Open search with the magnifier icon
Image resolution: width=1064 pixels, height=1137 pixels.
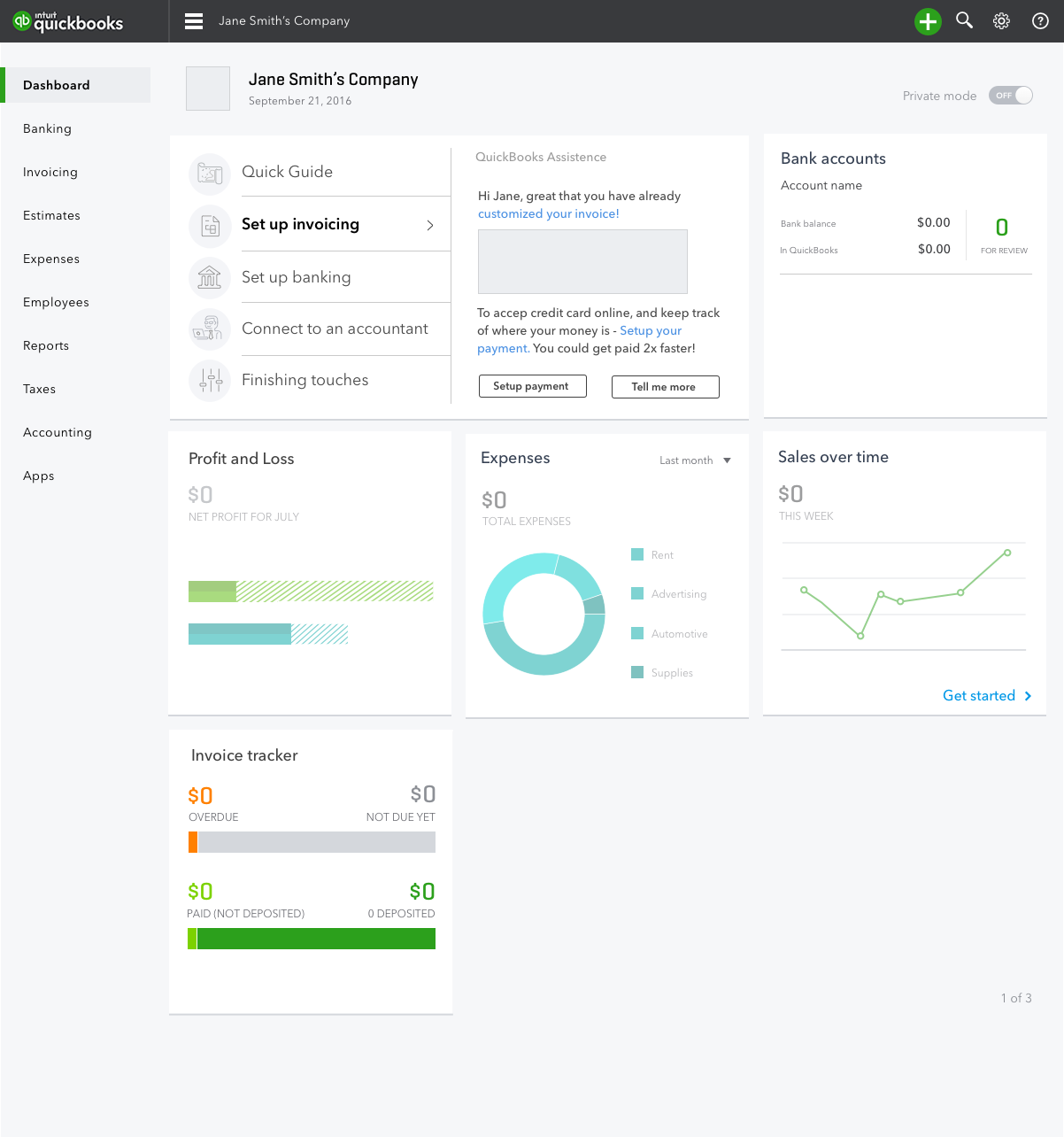pyautogui.click(x=965, y=20)
